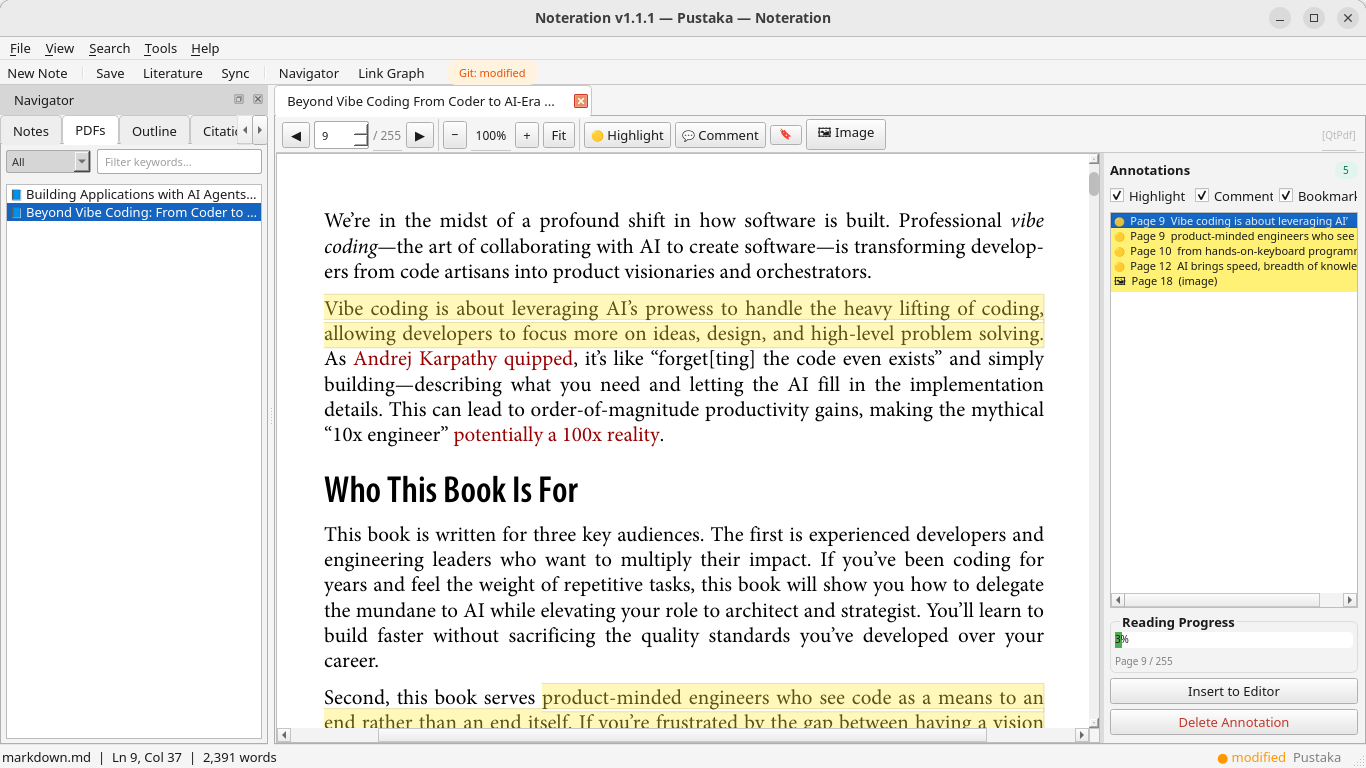1366x768 pixels.
Task: Click New Note in toolbar
Action: pyautogui.click(x=38, y=73)
